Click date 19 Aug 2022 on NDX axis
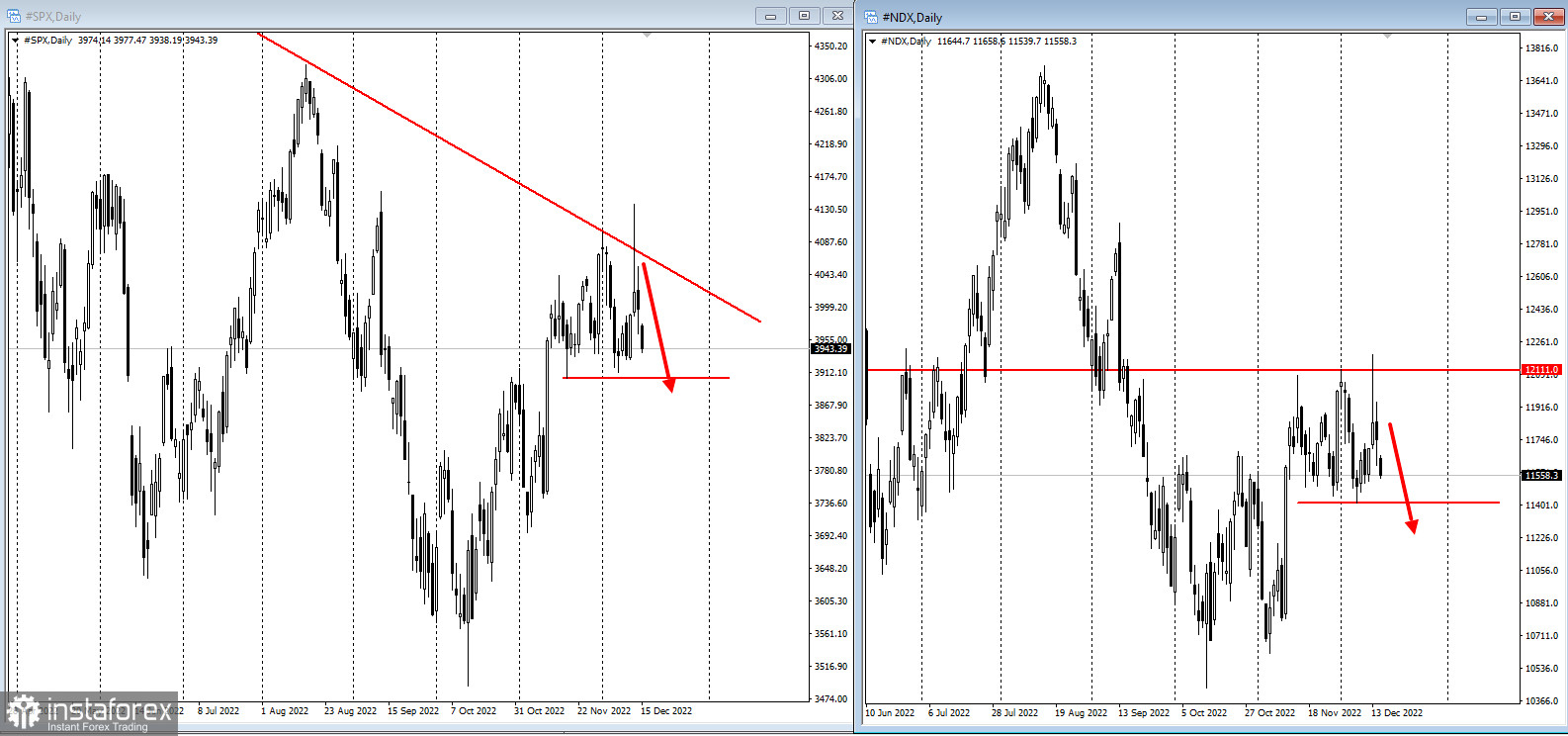This screenshot has height=736, width=1568. coord(1081,713)
